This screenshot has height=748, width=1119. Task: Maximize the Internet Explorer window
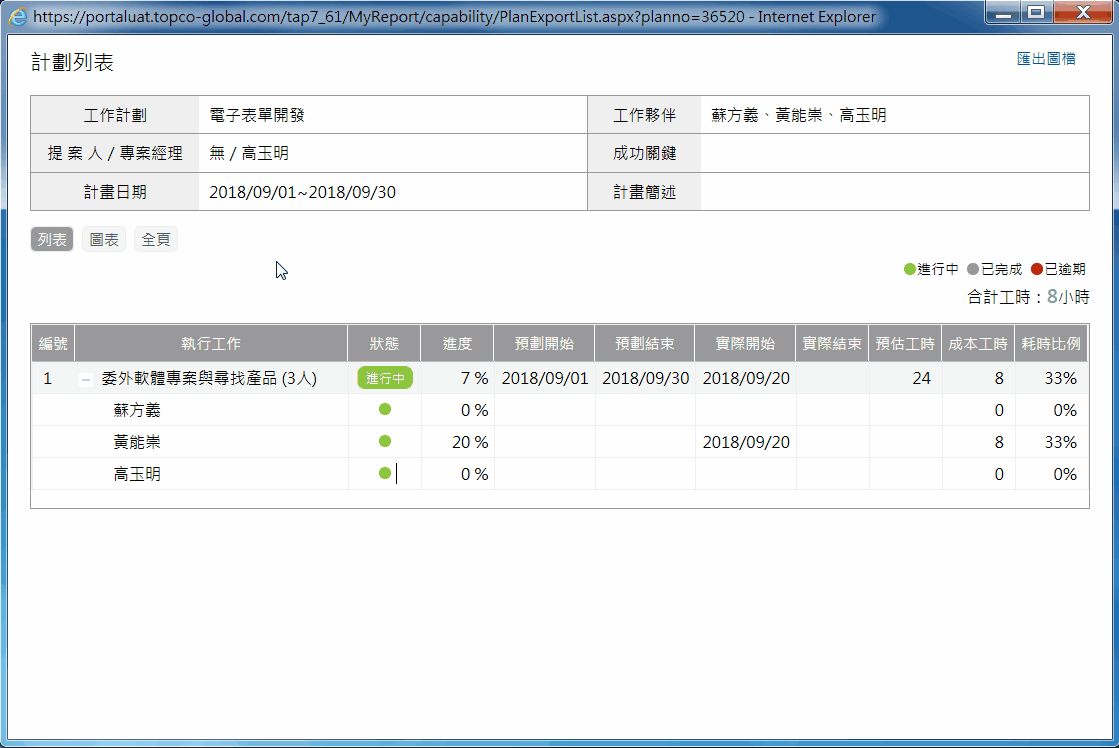pyautogui.click(x=1036, y=13)
